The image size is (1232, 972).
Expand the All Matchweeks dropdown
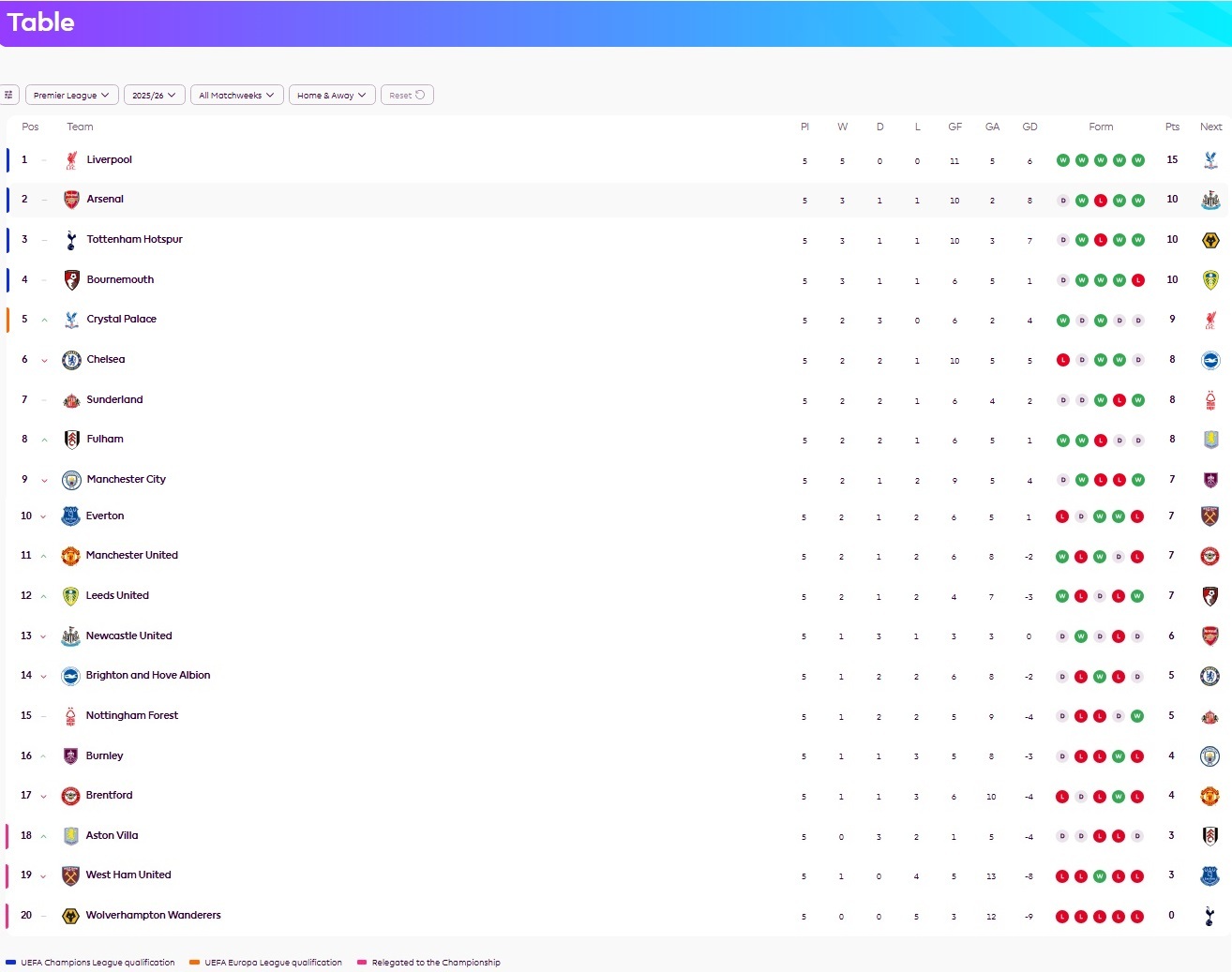click(x=237, y=95)
